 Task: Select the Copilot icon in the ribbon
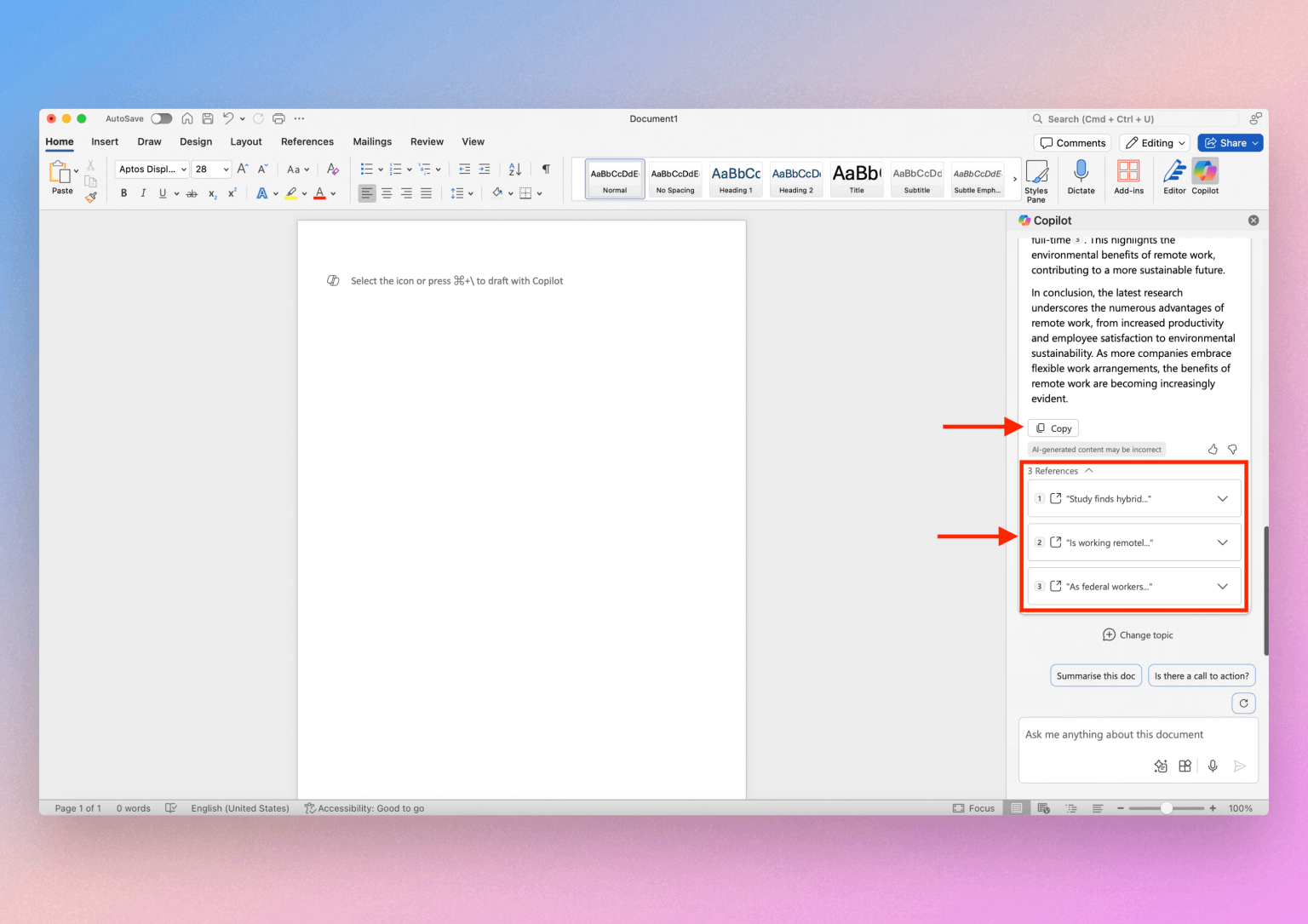point(1205,177)
